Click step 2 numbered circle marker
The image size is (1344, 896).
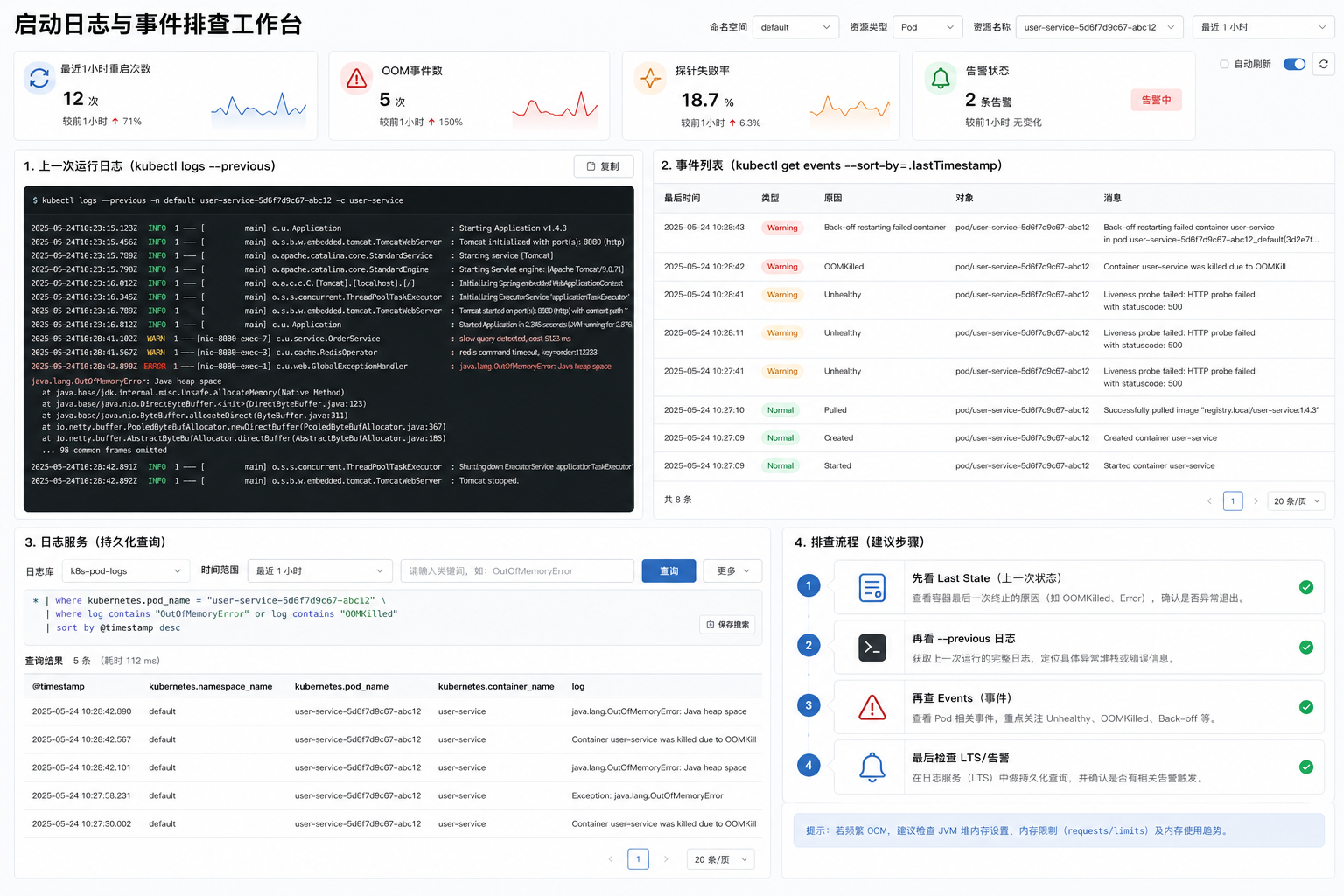tap(808, 646)
